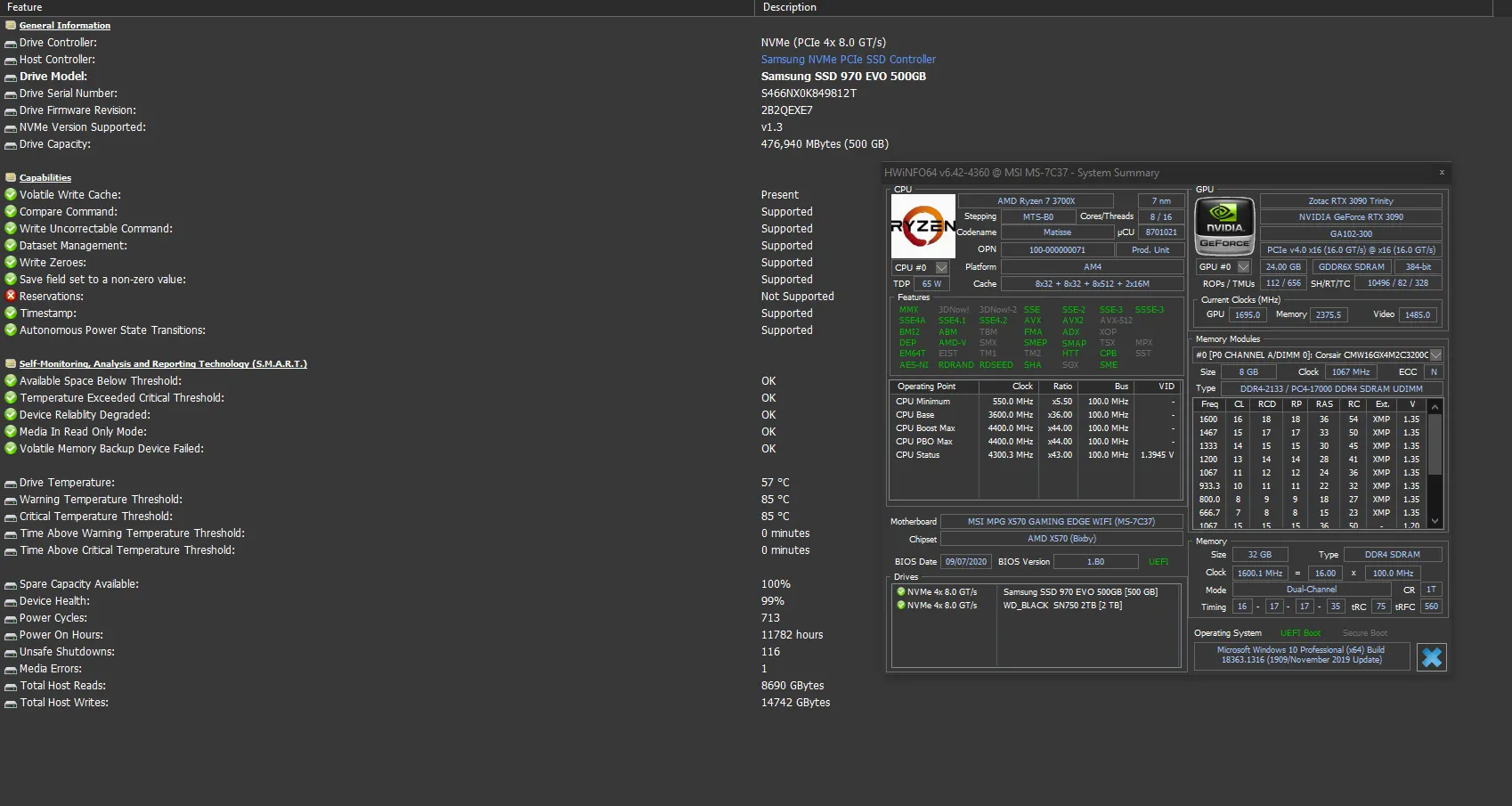This screenshot has height=806, width=1512.
Task: Select the CPU Boost Max row
Action: point(1035,428)
